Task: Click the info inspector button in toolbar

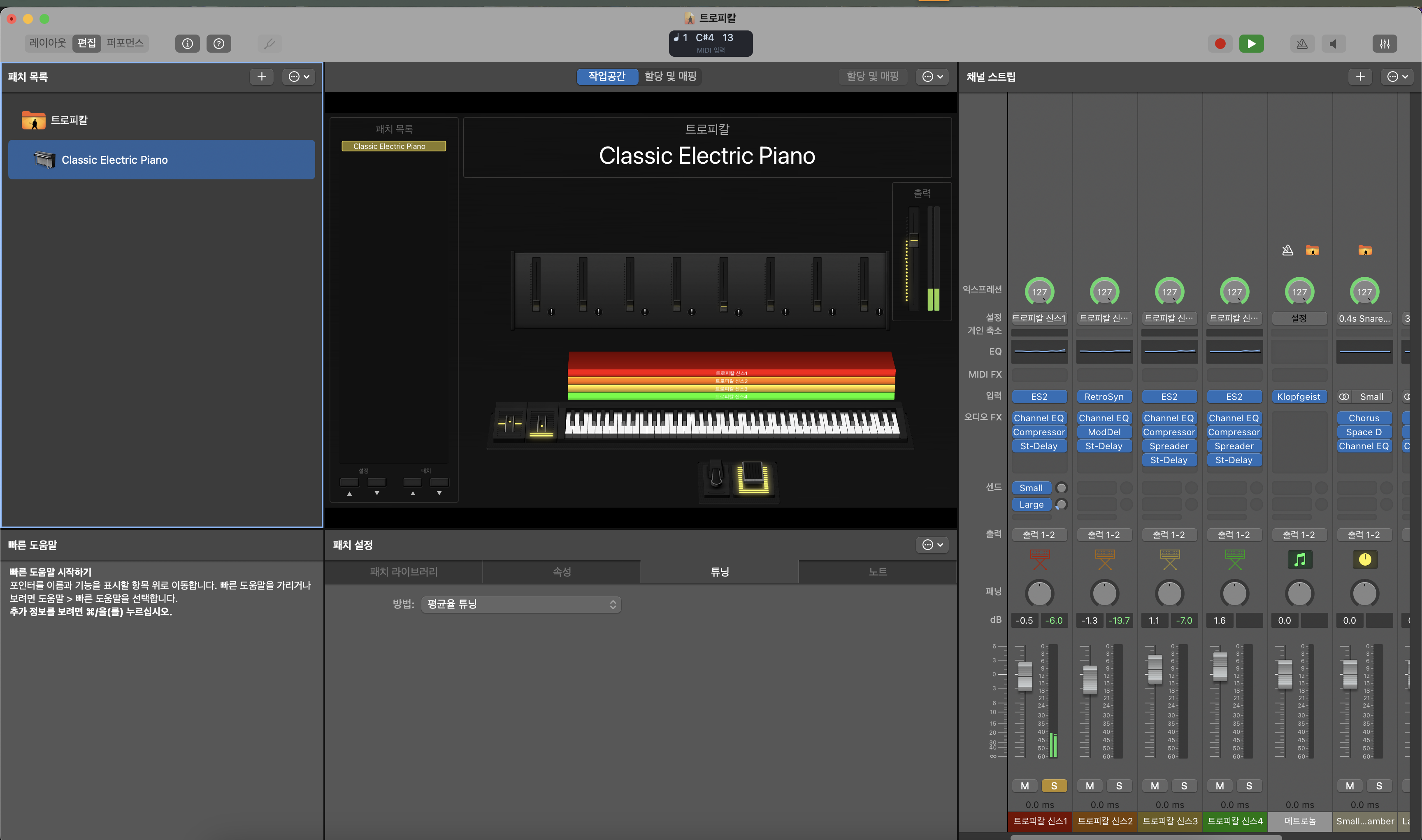Action: (187, 44)
